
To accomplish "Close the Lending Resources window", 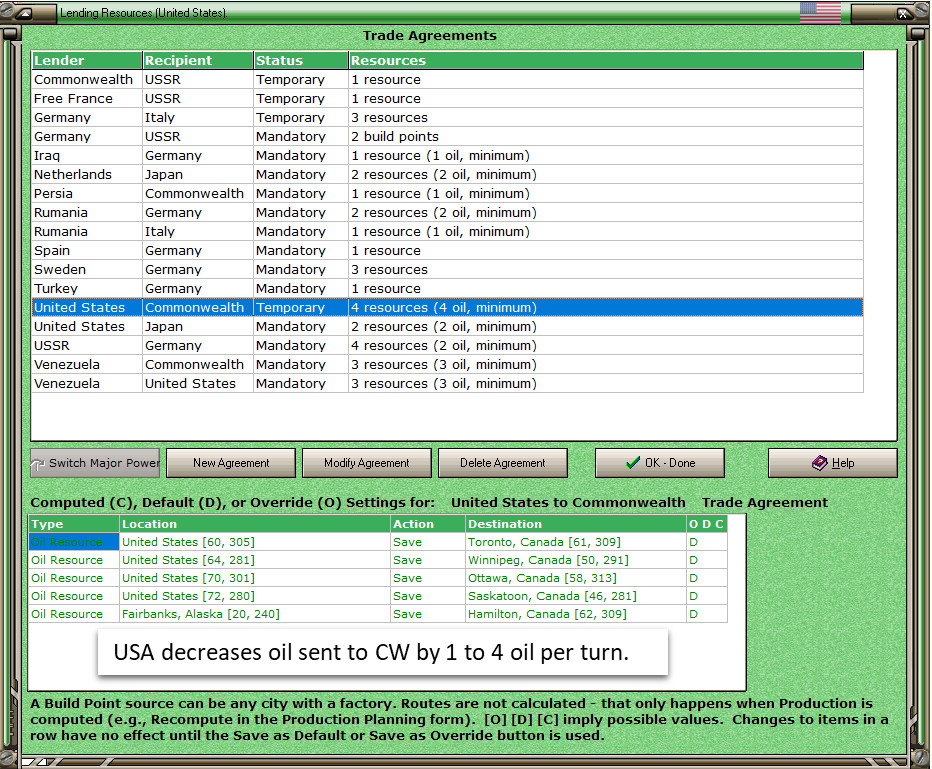I will tap(903, 13).
